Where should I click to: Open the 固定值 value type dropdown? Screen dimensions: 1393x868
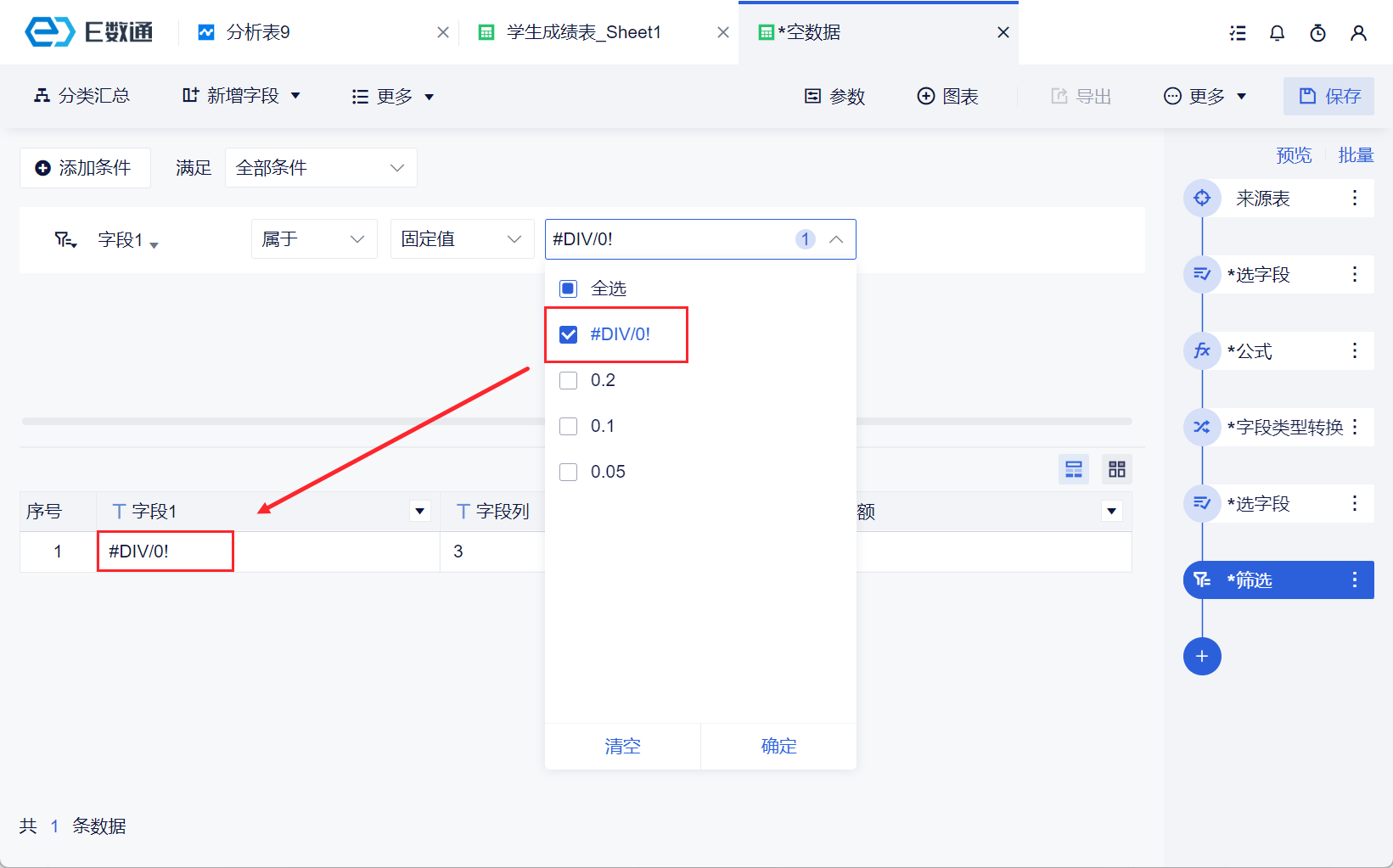pos(461,239)
